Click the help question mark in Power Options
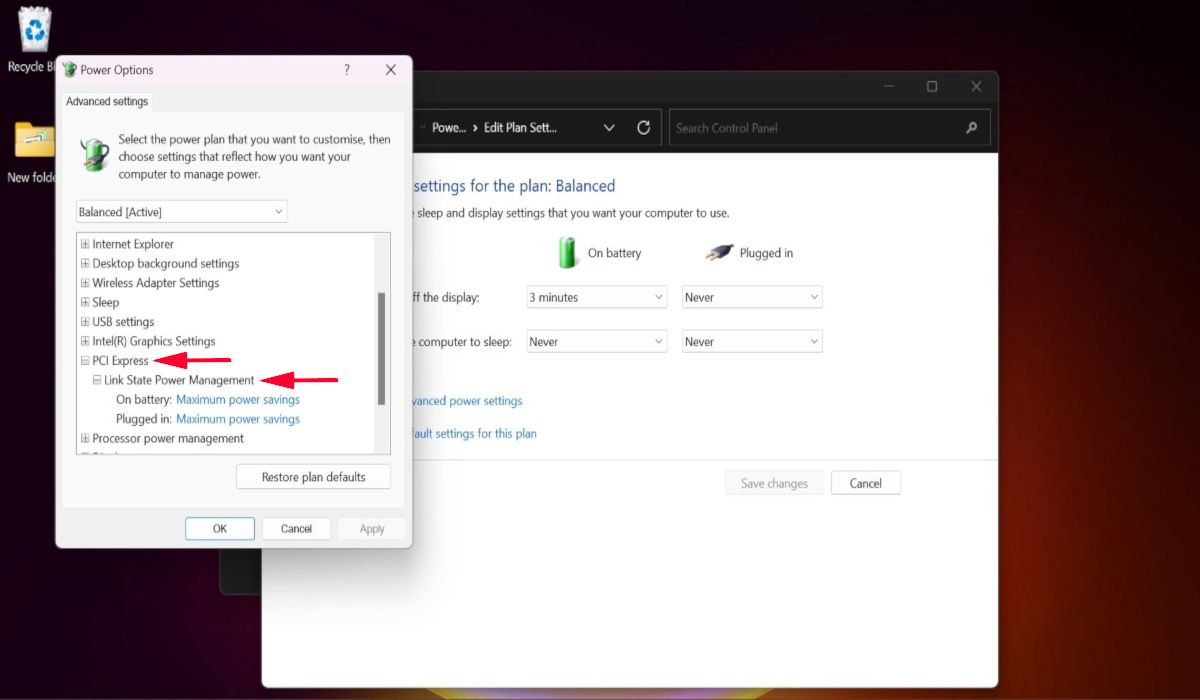The width and height of the screenshot is (1200, 700). pos(346,70)
